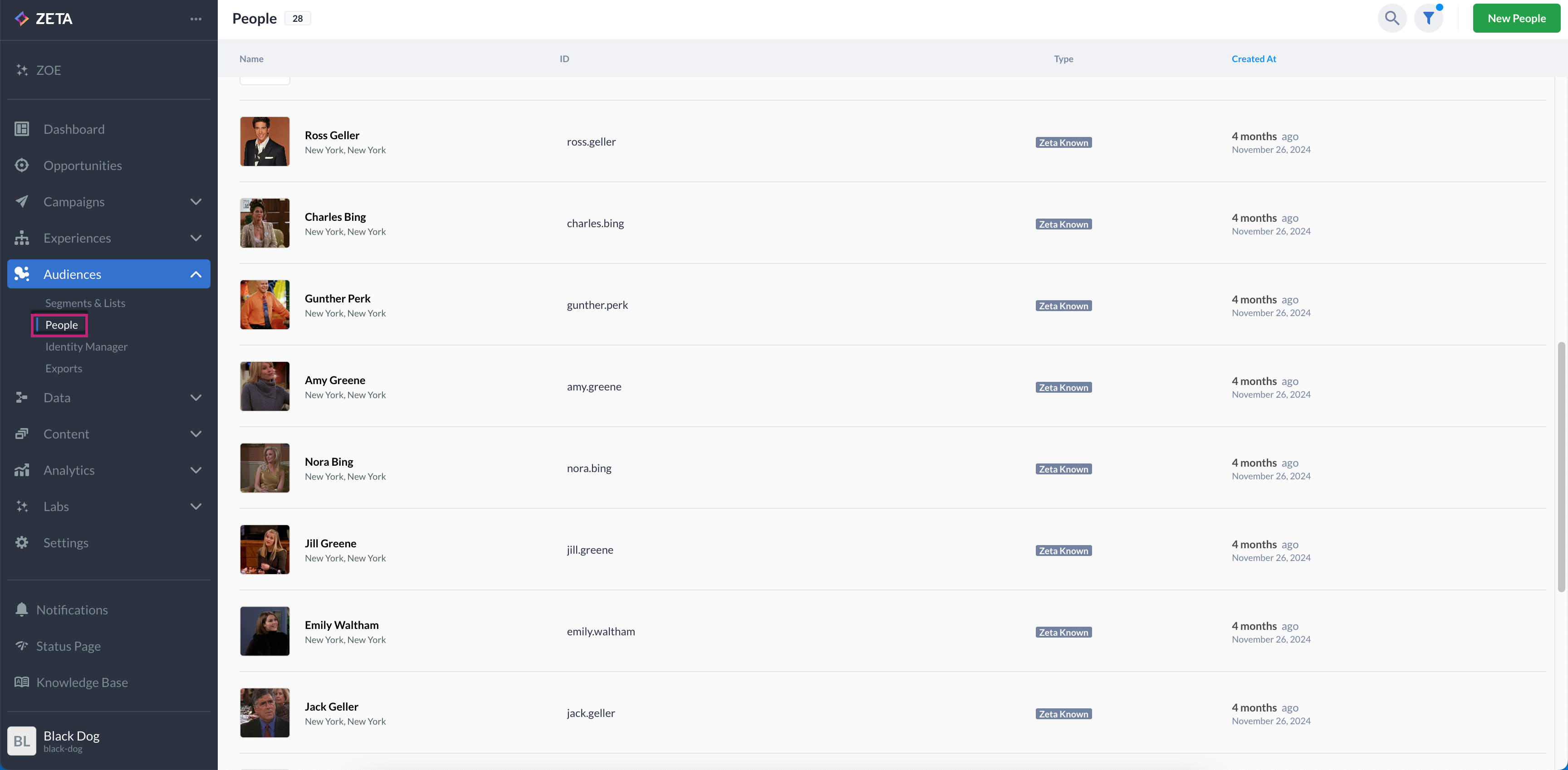Viewport: 1568px width, 770px height.
Task: Go to the Exports submenu item
Action: tap(64, 369)
